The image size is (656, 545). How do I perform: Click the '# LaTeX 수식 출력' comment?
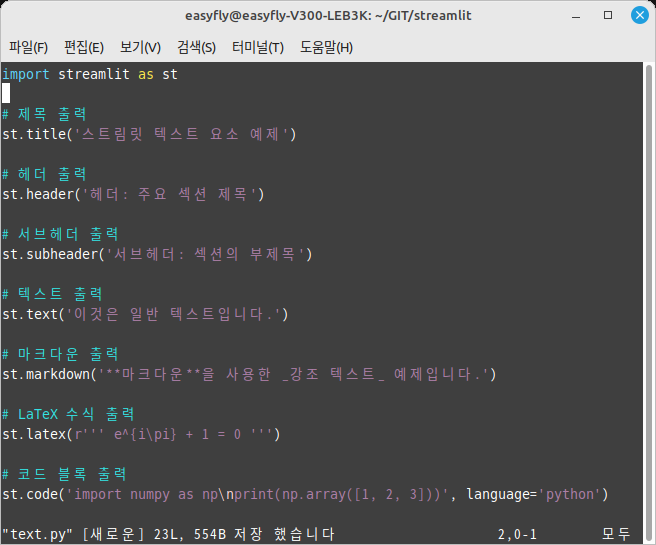coord(68,414)
